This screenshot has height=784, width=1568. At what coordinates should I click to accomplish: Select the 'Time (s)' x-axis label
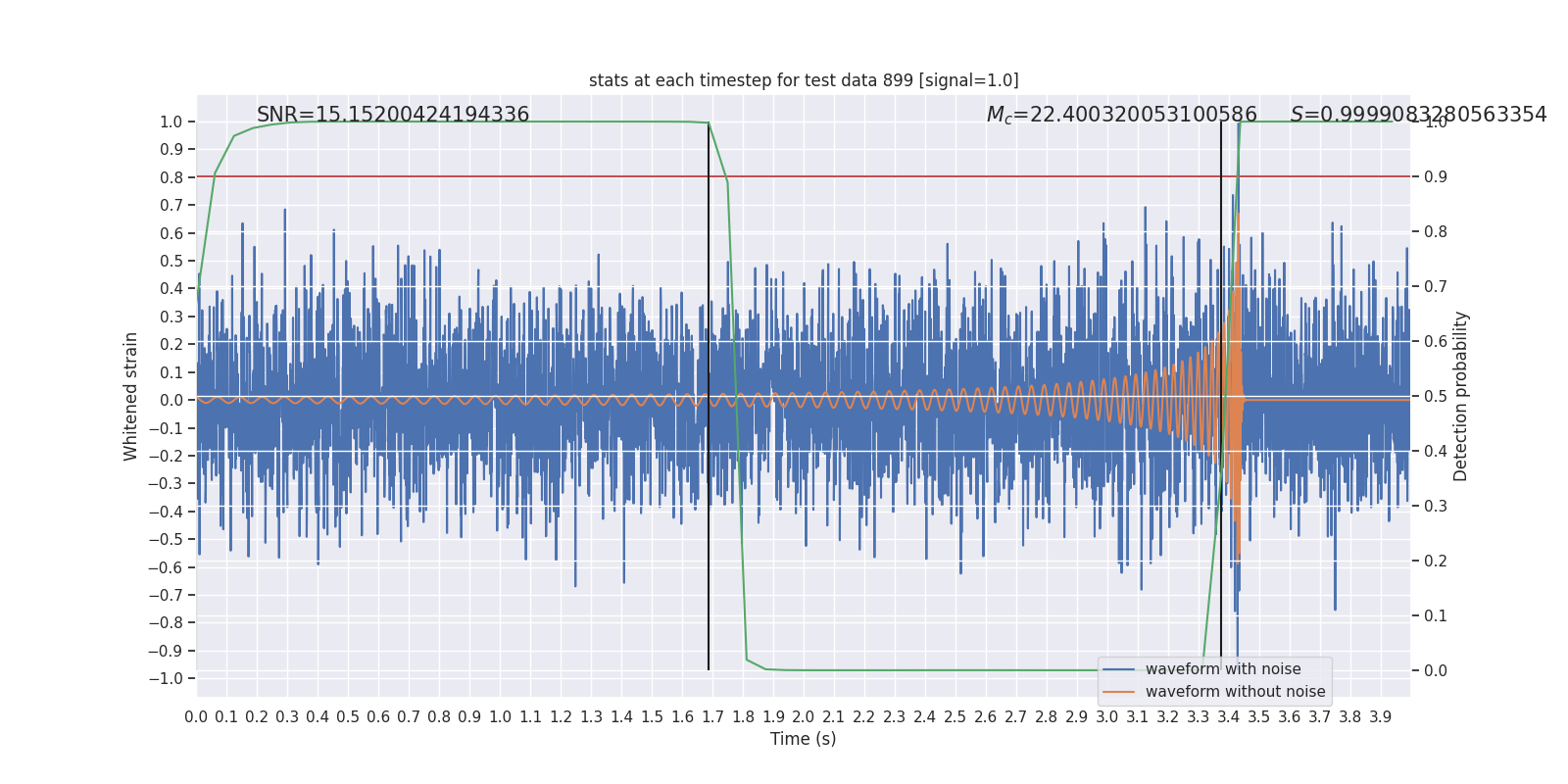804,739
